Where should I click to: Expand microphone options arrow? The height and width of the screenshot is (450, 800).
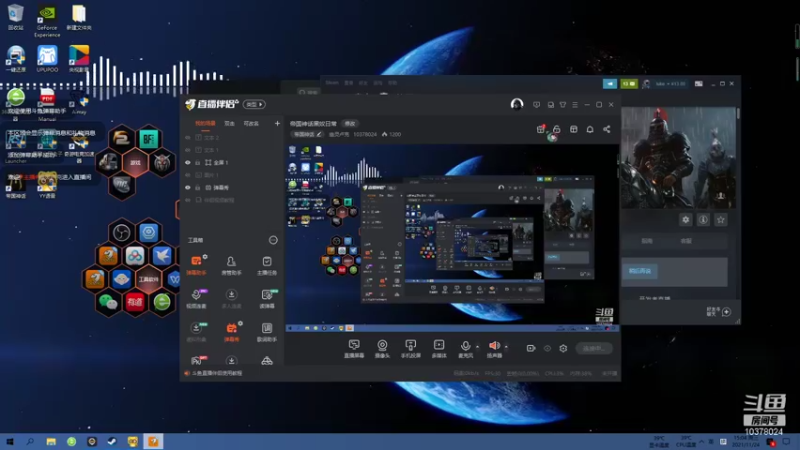pyautogui.click(x=477, y=347)
